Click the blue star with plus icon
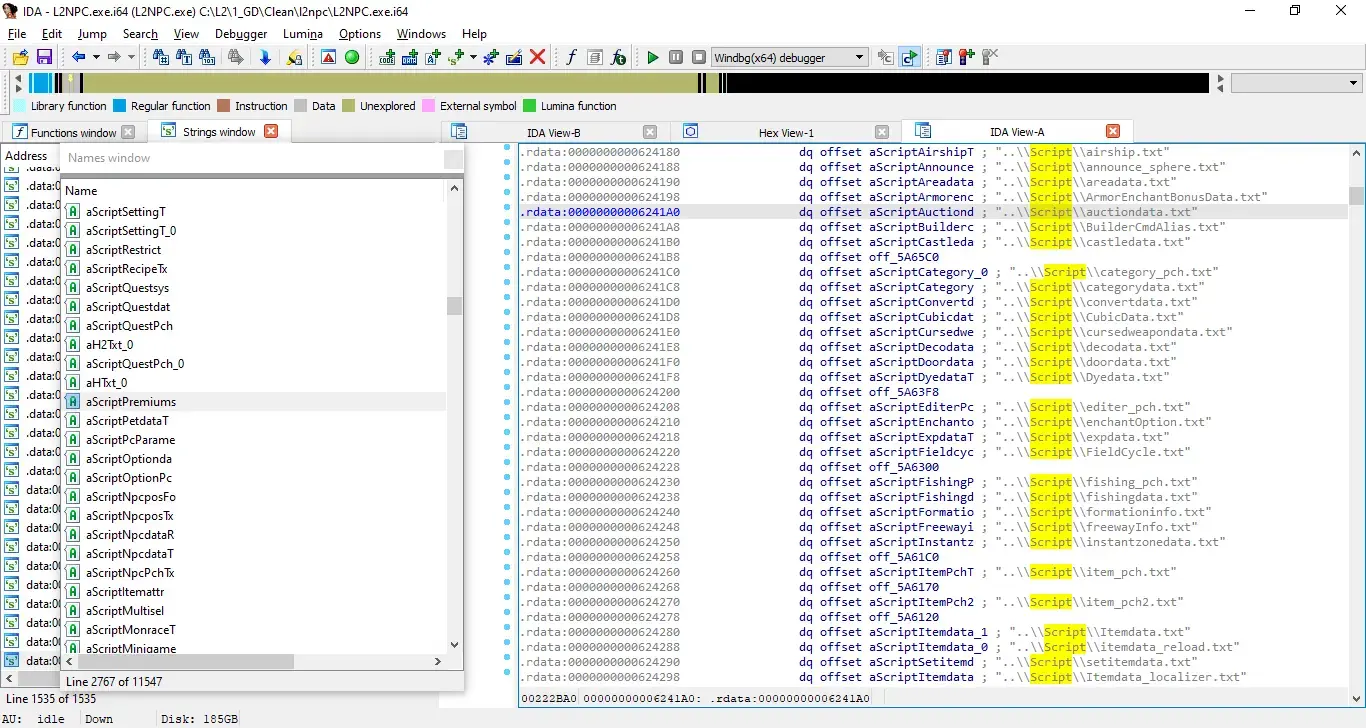Viewport: 1366px width, 728px height. pos(491,57)
